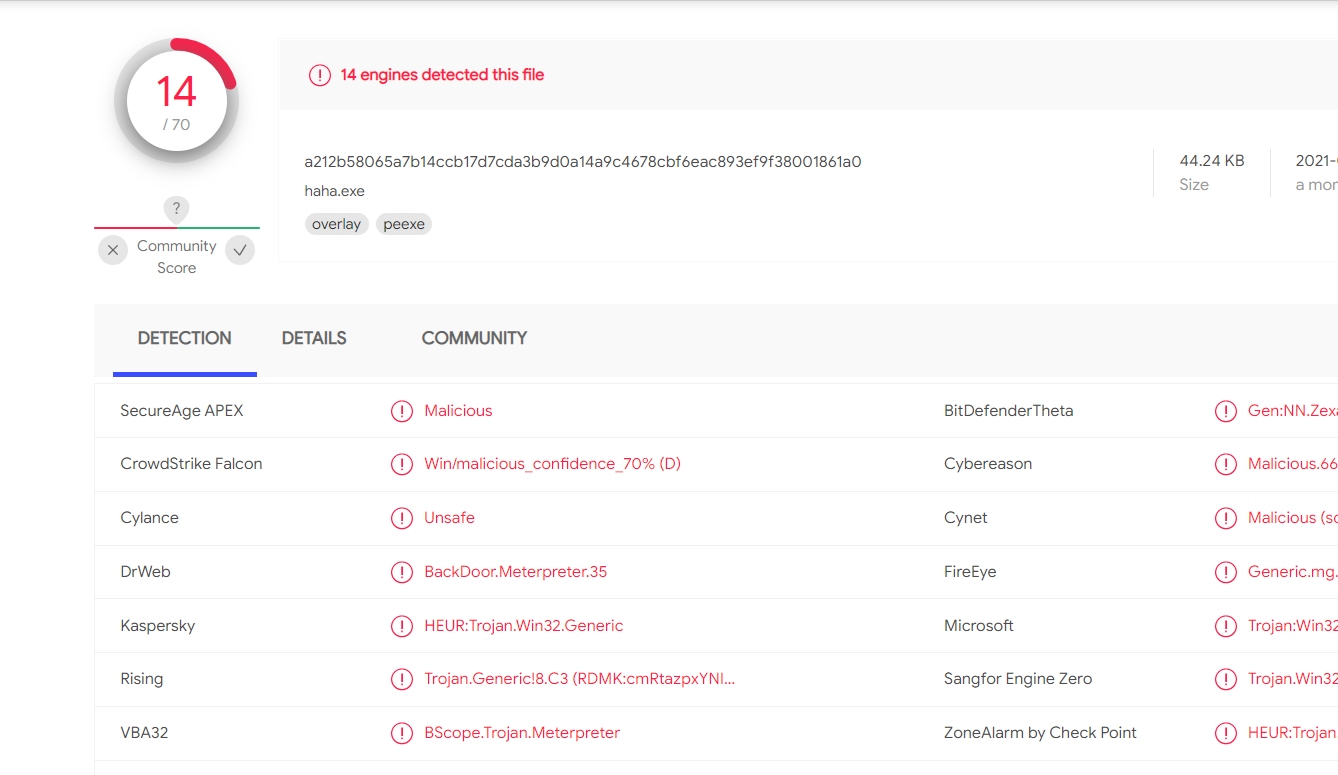Click warning icon in Kaspersky result row

coord(402,626)
